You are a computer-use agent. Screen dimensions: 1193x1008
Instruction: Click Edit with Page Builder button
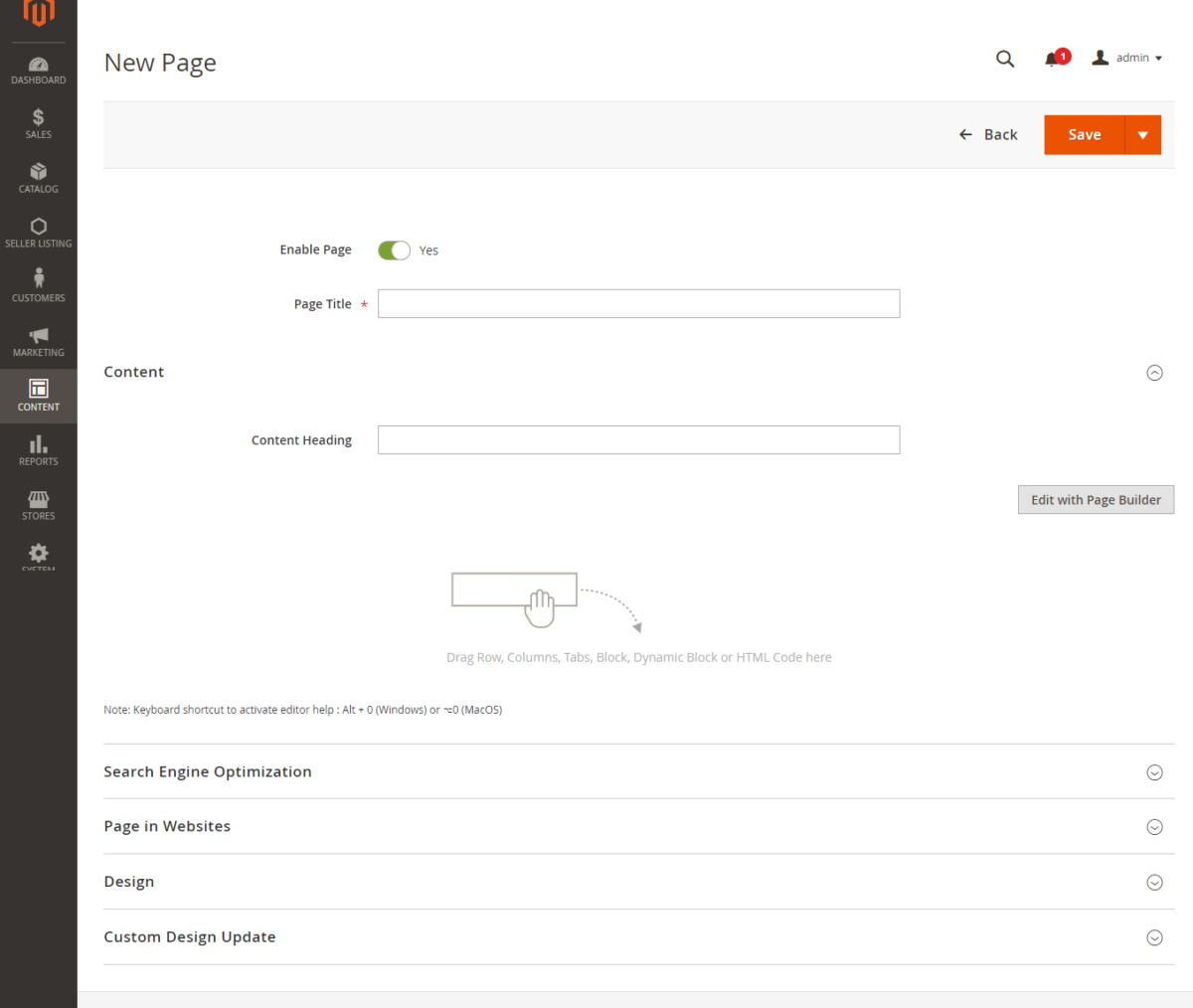pyautogui.click(x=1096, y=500)
